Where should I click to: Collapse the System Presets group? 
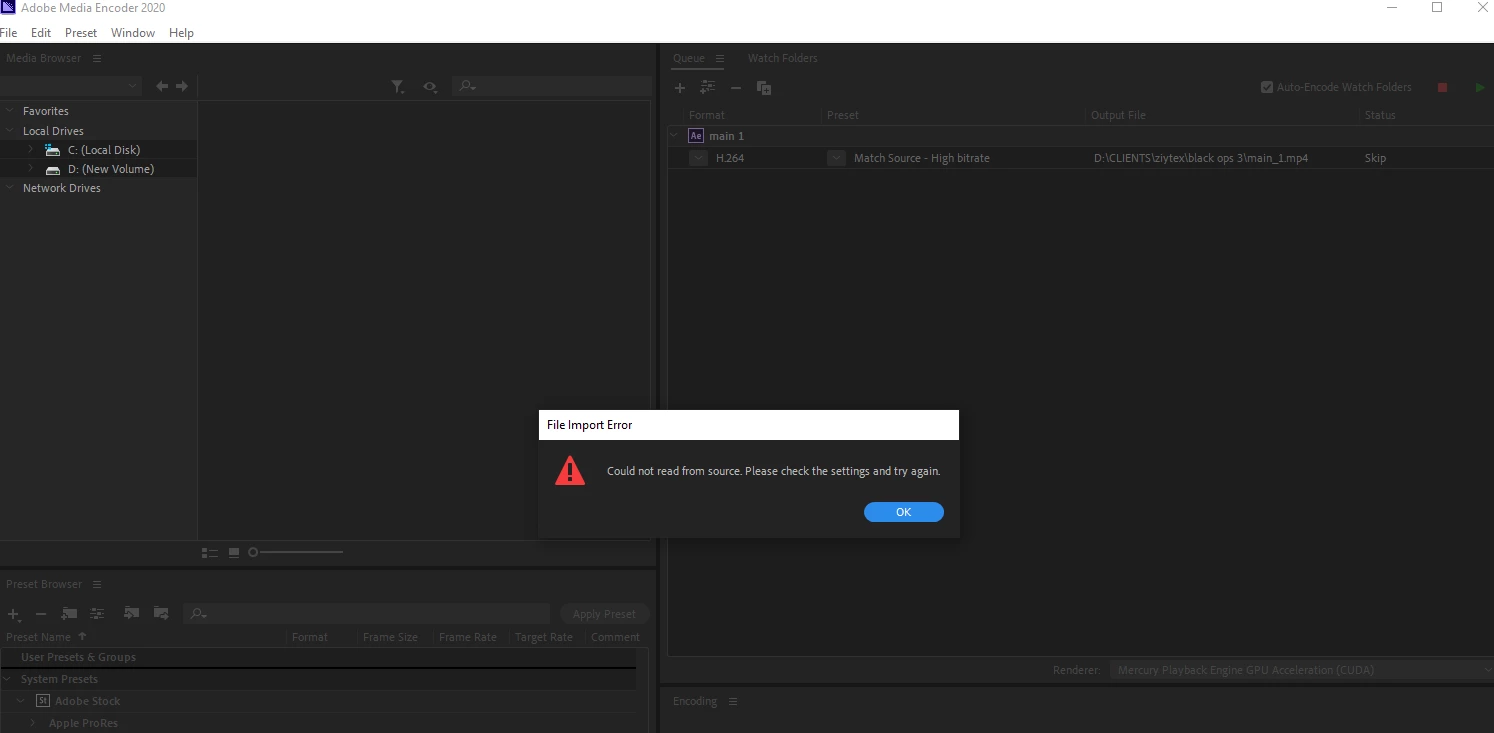9,679
